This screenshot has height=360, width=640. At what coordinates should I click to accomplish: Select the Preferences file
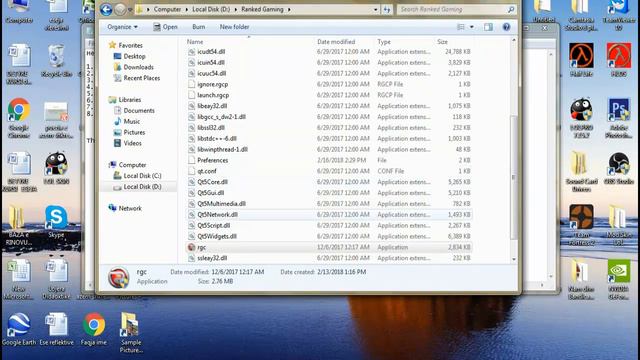tap(329, 160)
